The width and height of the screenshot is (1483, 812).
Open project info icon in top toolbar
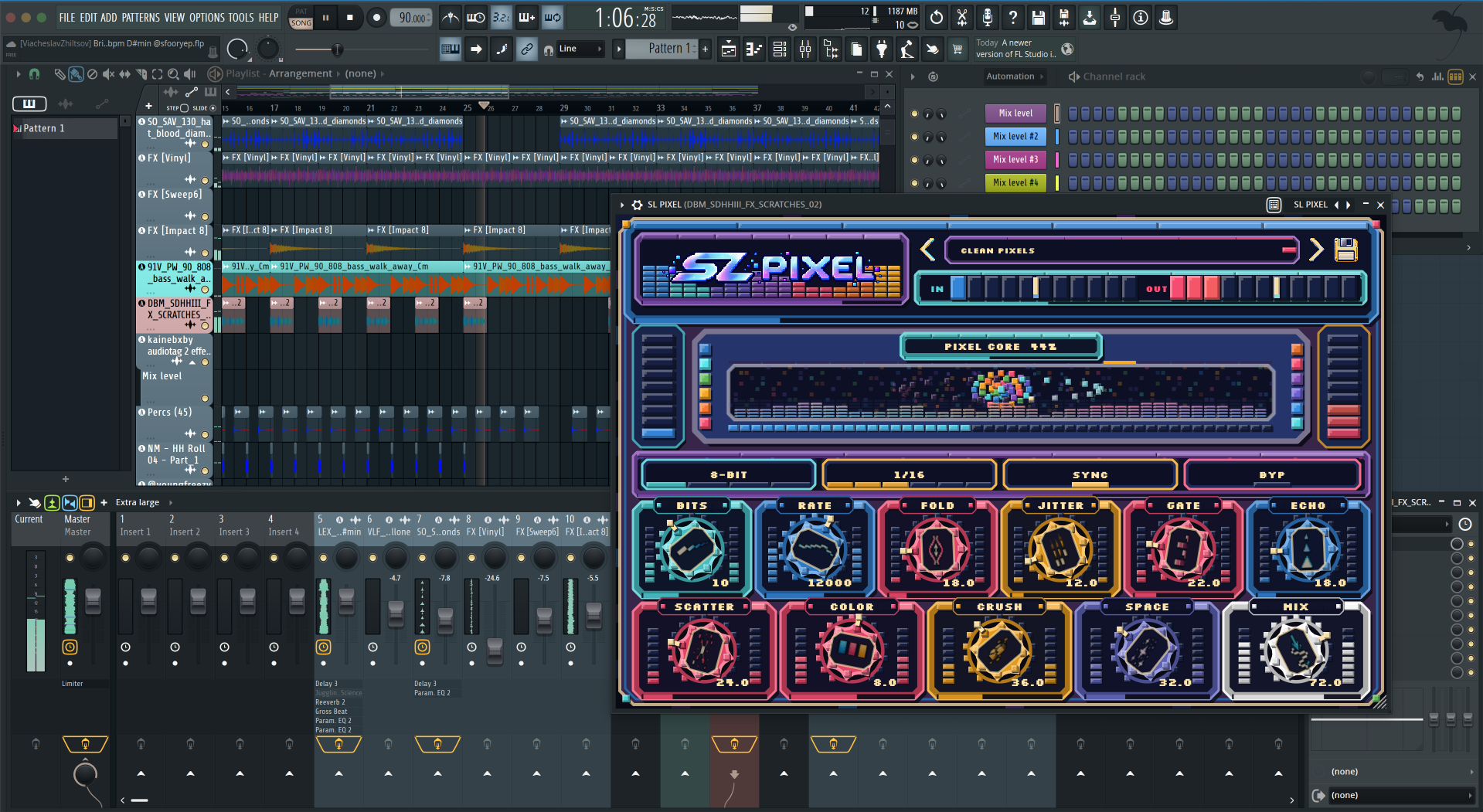pyautogui.click(x=1141, y=17)
